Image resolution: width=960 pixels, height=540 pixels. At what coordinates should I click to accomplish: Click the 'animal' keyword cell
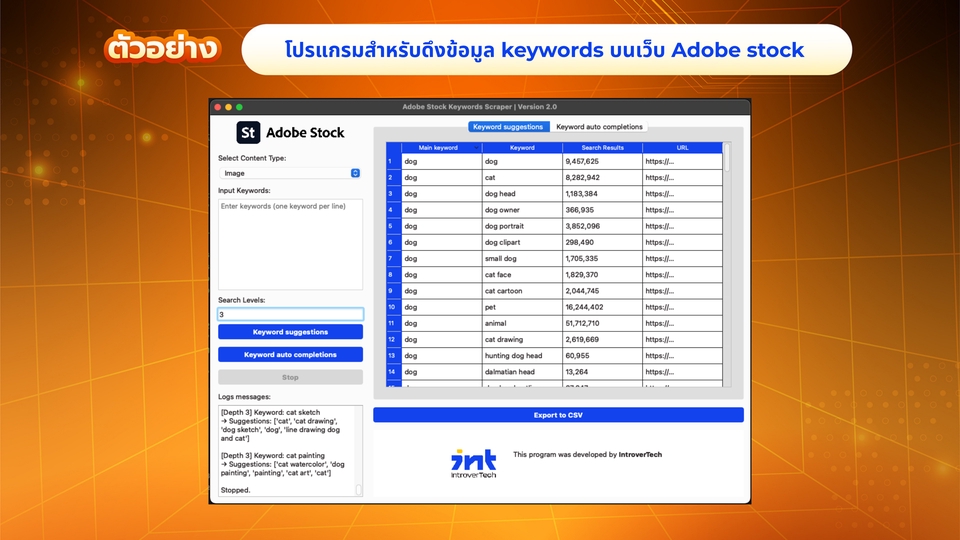522,323
